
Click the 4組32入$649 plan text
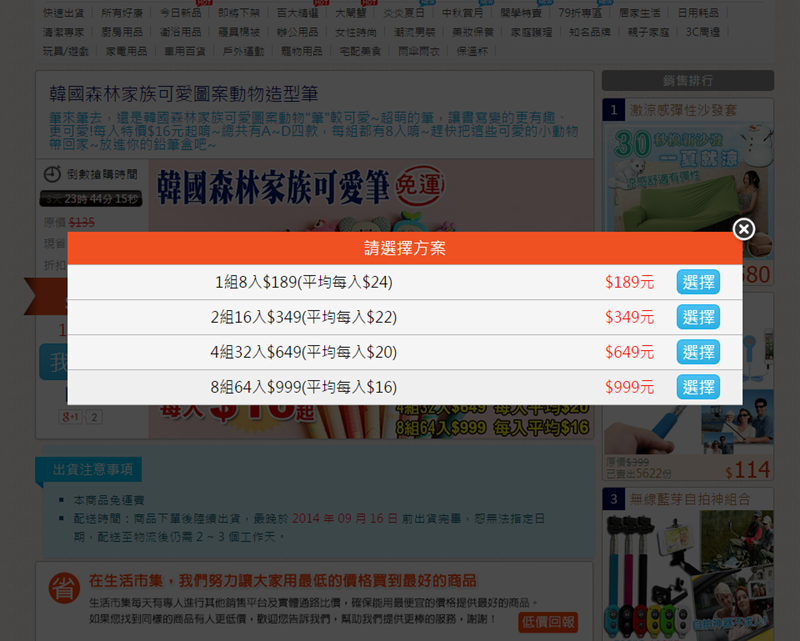pos(304,352)
